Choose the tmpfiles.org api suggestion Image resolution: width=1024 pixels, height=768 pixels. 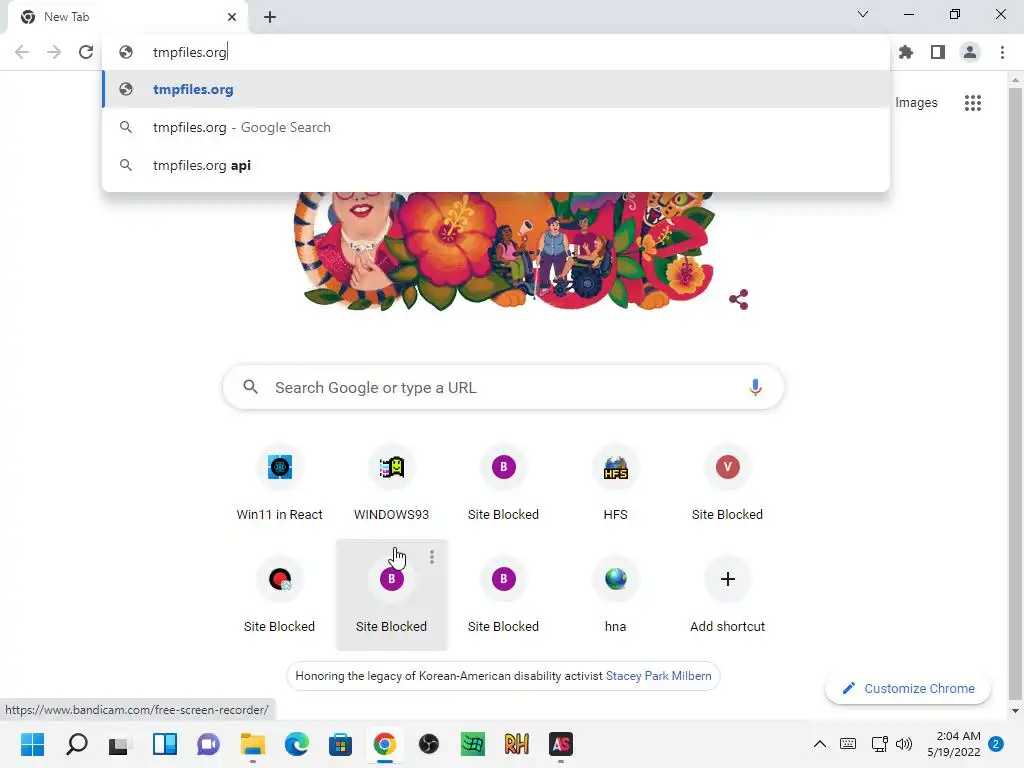pos(496,165)
